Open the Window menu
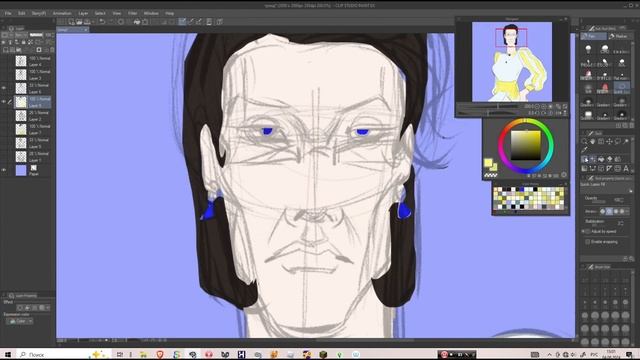640x360 pixels. [151, 13]
